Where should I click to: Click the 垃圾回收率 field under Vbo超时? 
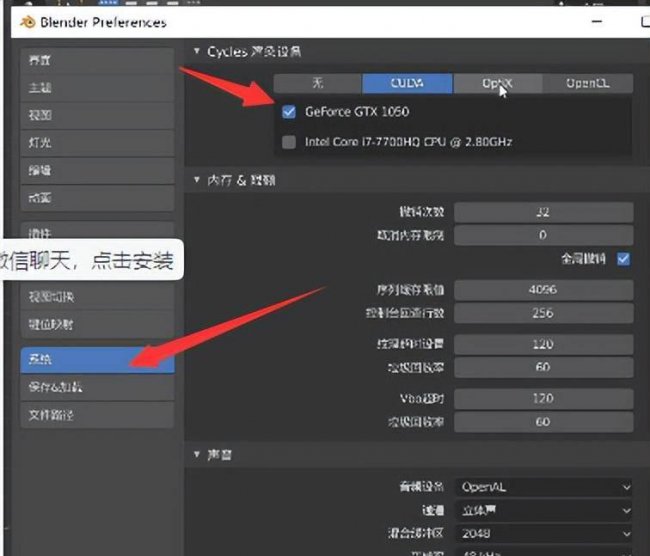point(543,422)
